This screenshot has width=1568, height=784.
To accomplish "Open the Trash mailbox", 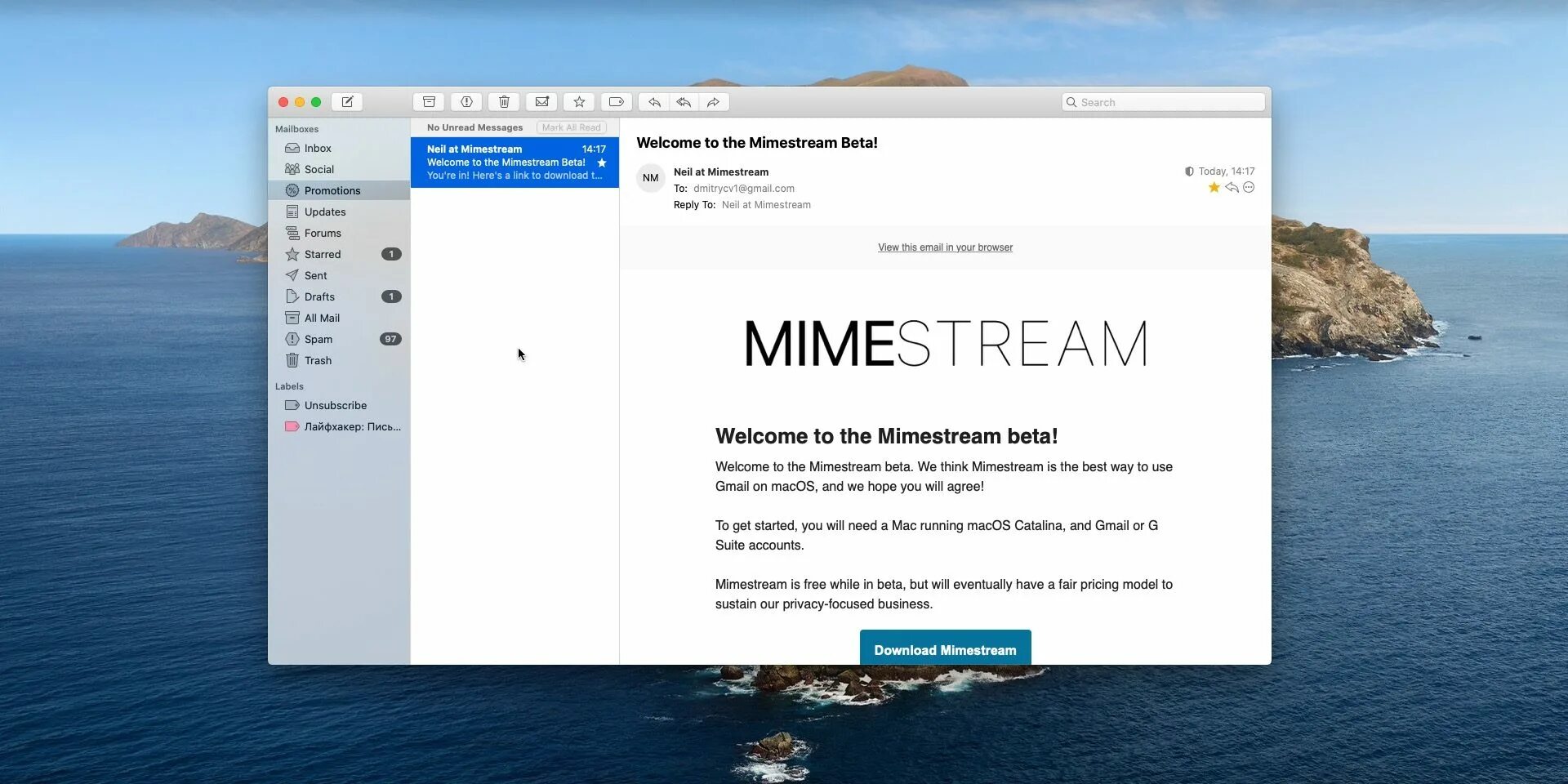I will (x=339, y=360).
